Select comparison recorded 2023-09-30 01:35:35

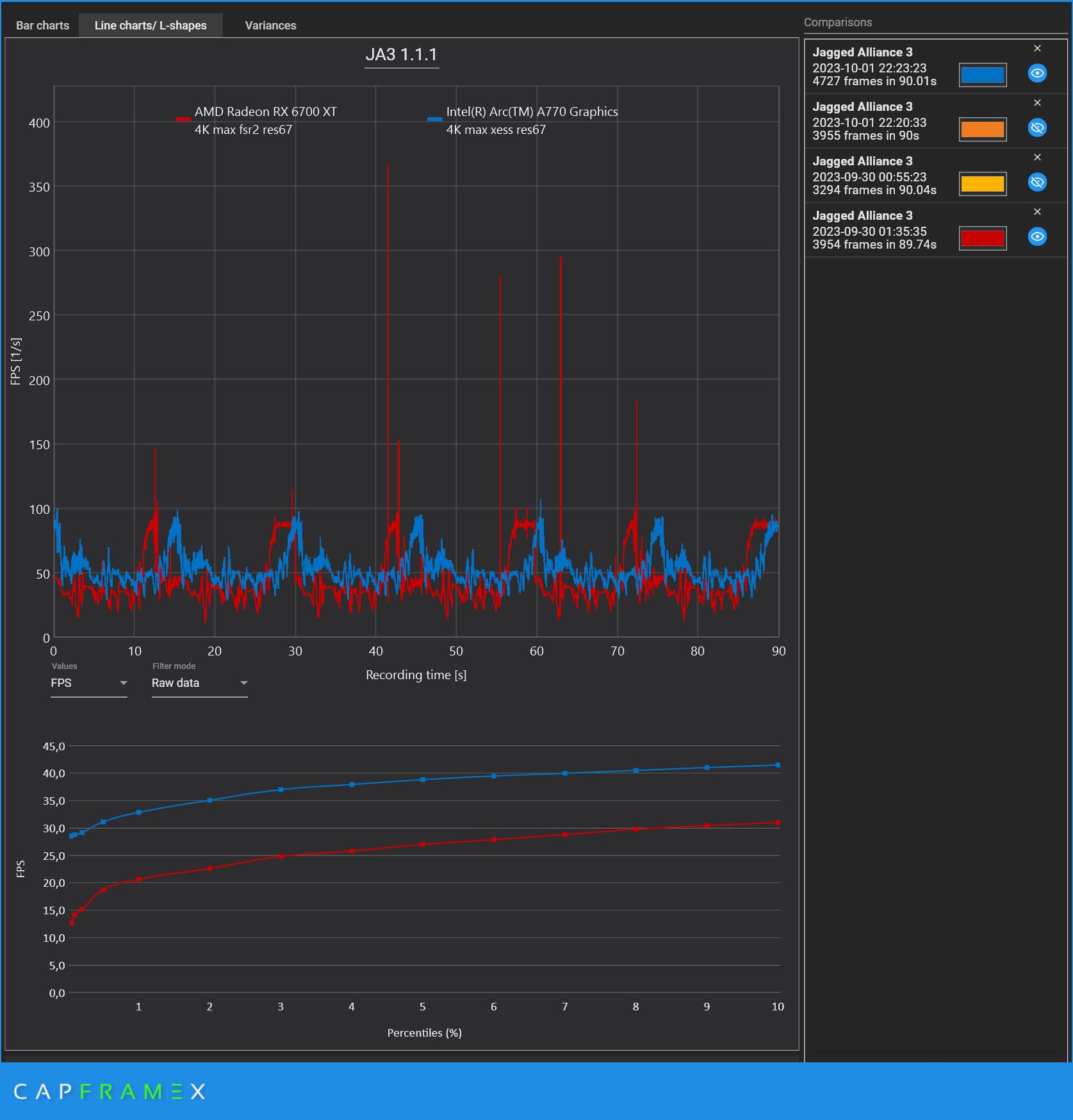click(936, 230)
